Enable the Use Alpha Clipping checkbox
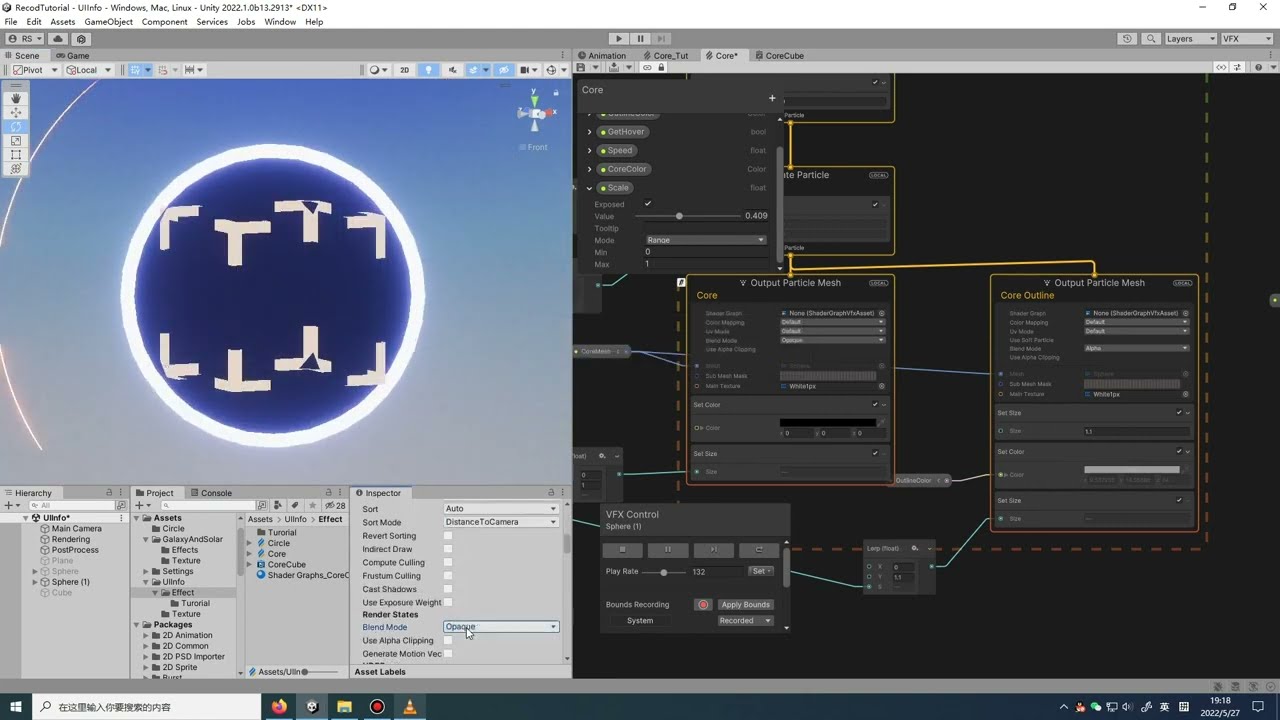1280x720 pixels. 448,640
